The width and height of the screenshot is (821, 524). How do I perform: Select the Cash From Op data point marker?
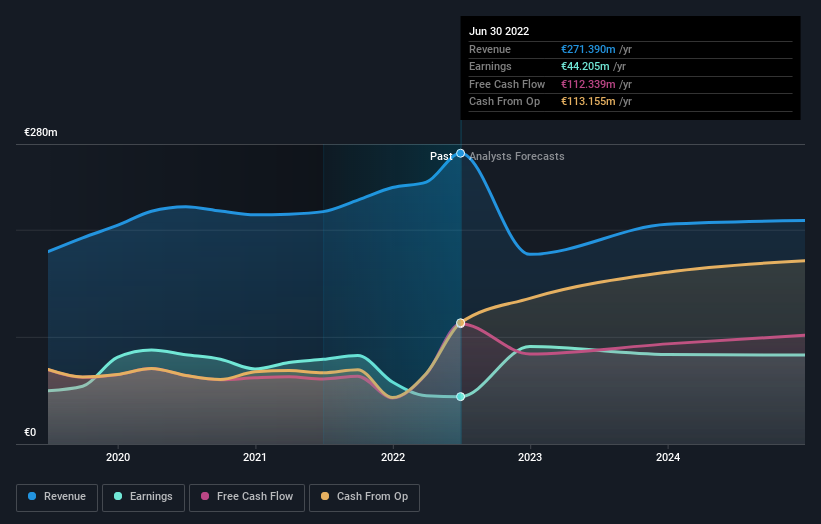tap(460, 323)
